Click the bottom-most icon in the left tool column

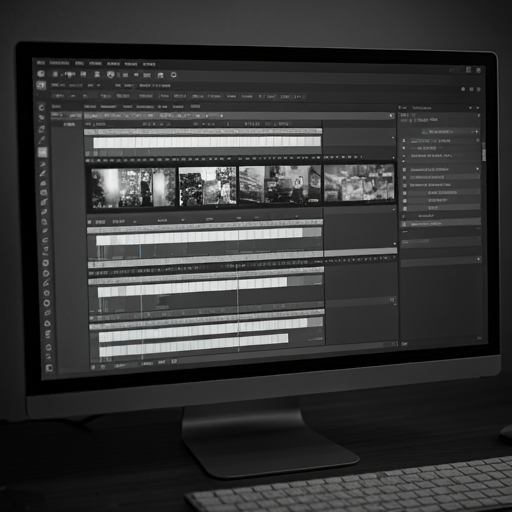(x=49, y=368)
